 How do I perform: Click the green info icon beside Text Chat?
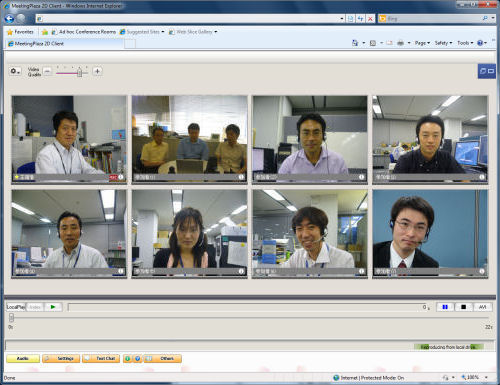[127, 359]
